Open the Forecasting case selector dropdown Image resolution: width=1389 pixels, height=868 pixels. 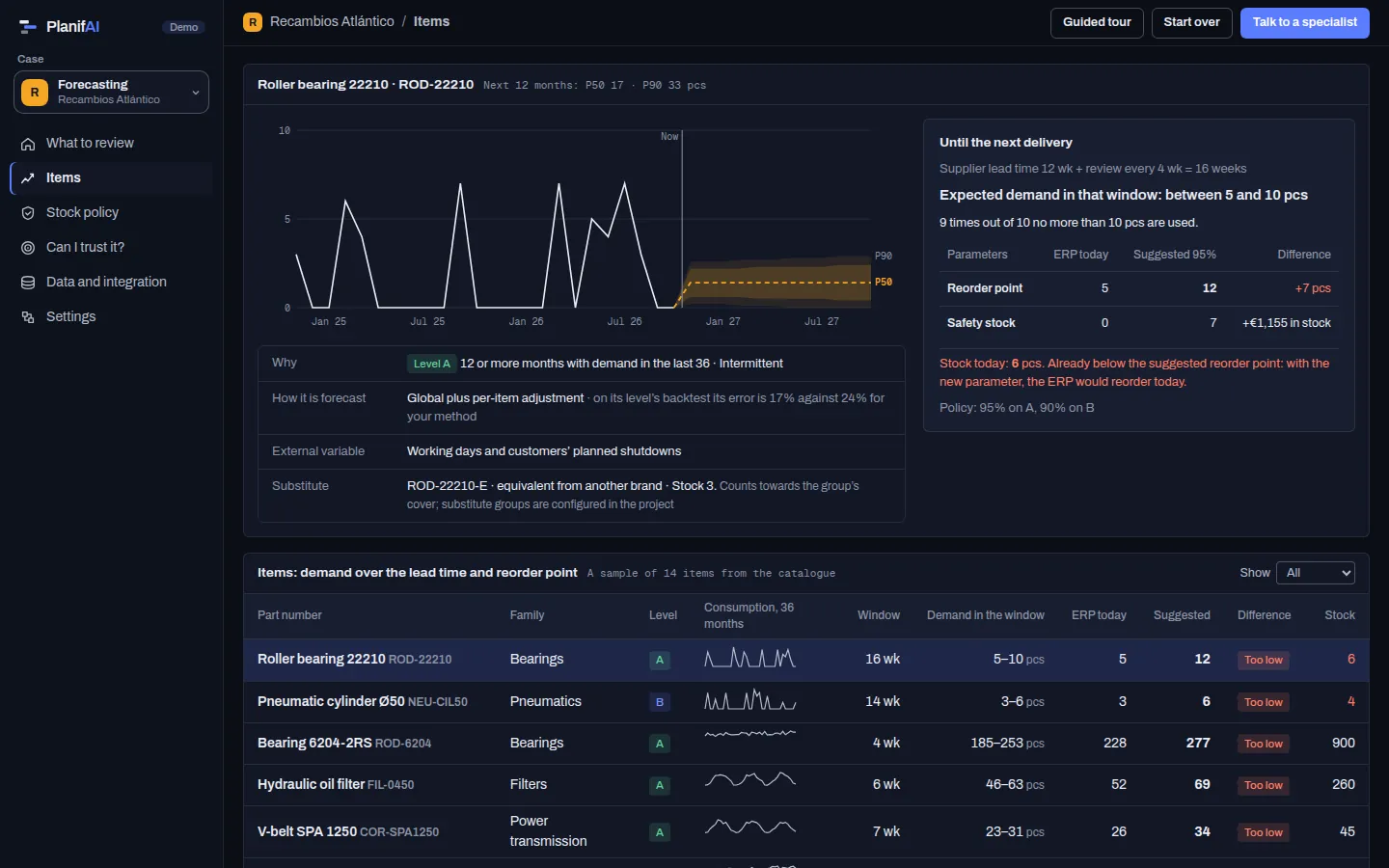111,93
